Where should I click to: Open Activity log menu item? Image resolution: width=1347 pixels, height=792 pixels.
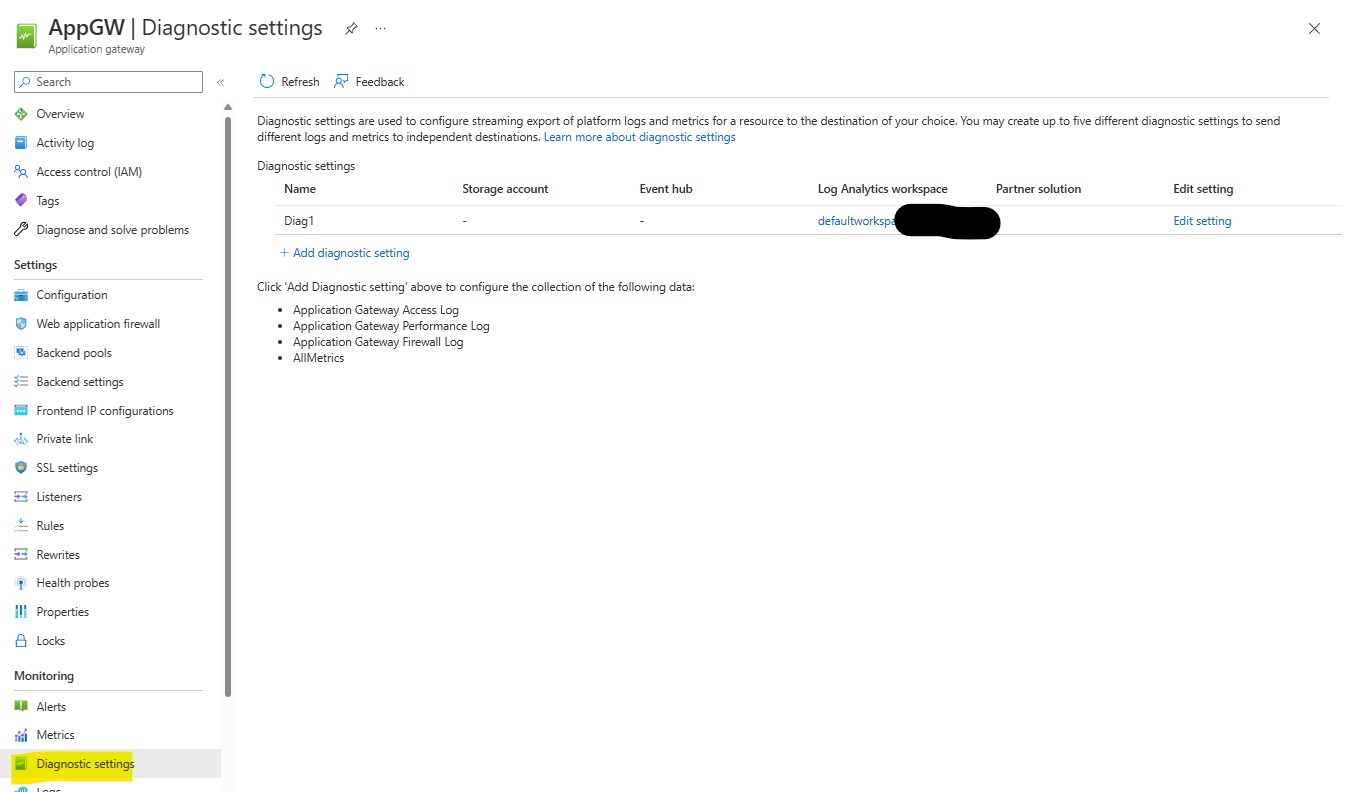(x=65, y=143)
